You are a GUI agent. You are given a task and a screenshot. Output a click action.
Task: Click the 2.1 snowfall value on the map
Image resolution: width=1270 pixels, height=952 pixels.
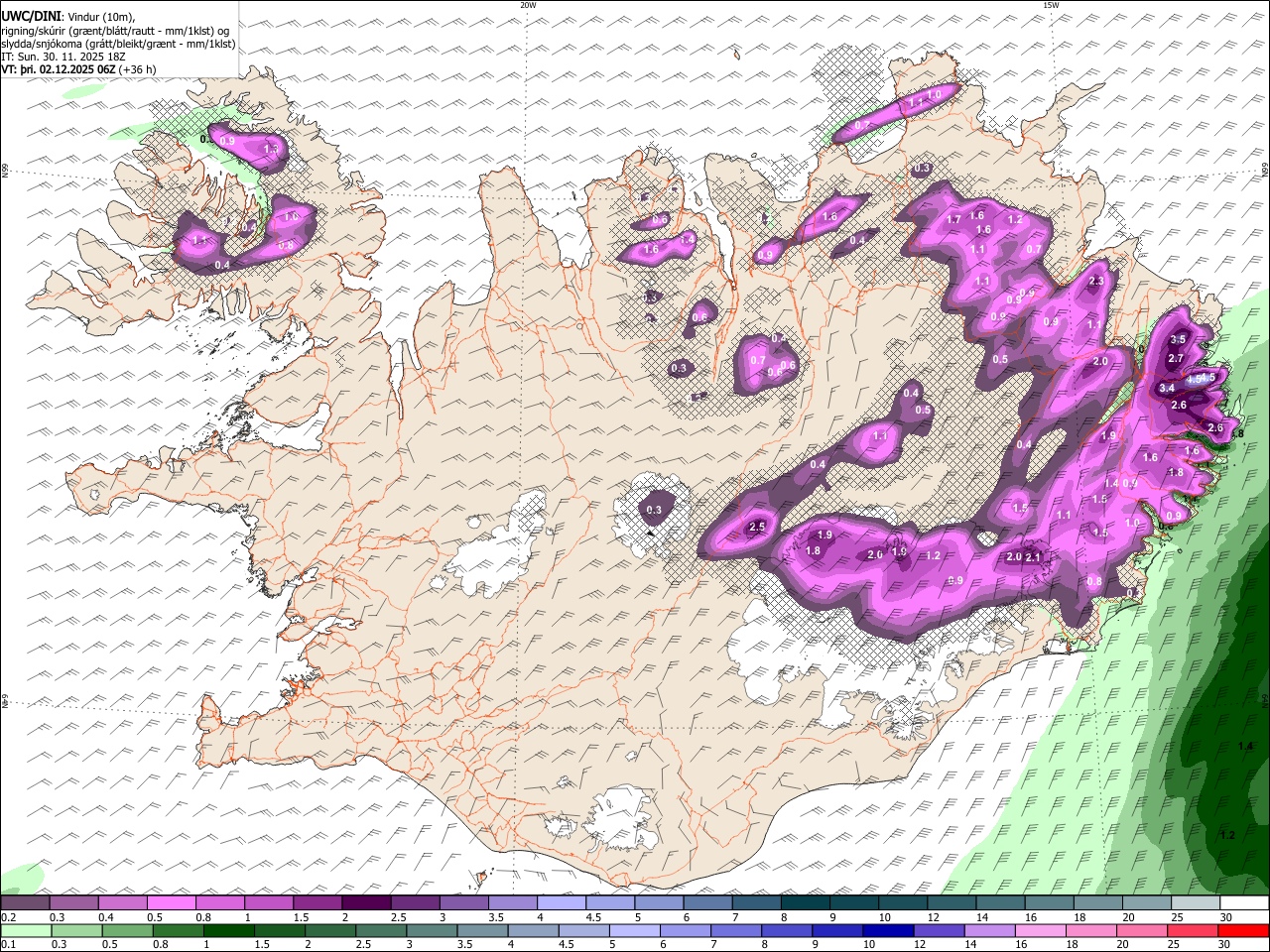point(1033,557)
